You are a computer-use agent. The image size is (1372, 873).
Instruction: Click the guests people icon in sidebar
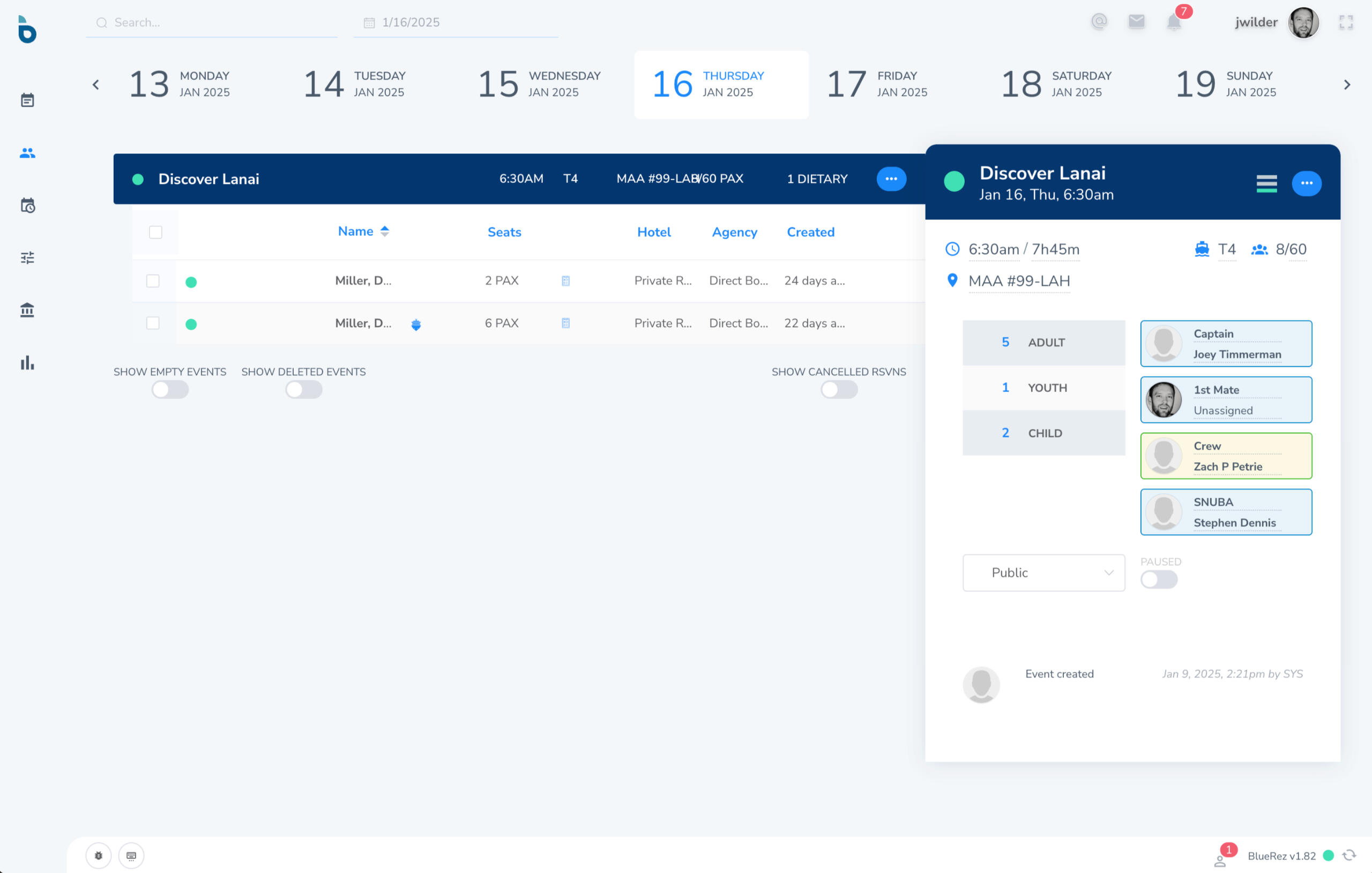tap(27, 153)
